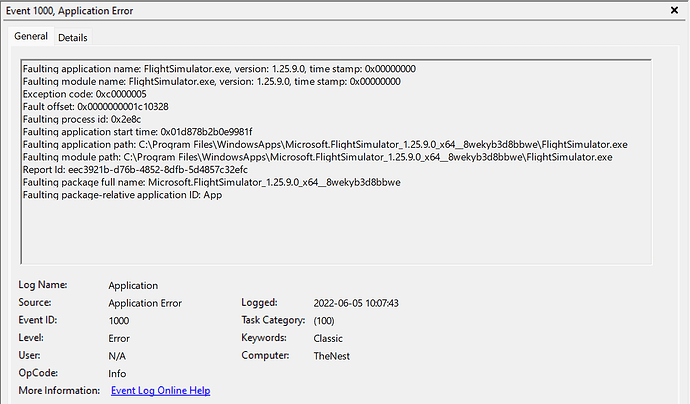
Task: Click the Faulting application path line
Action: pyautogui.click(x=325, y=144)
